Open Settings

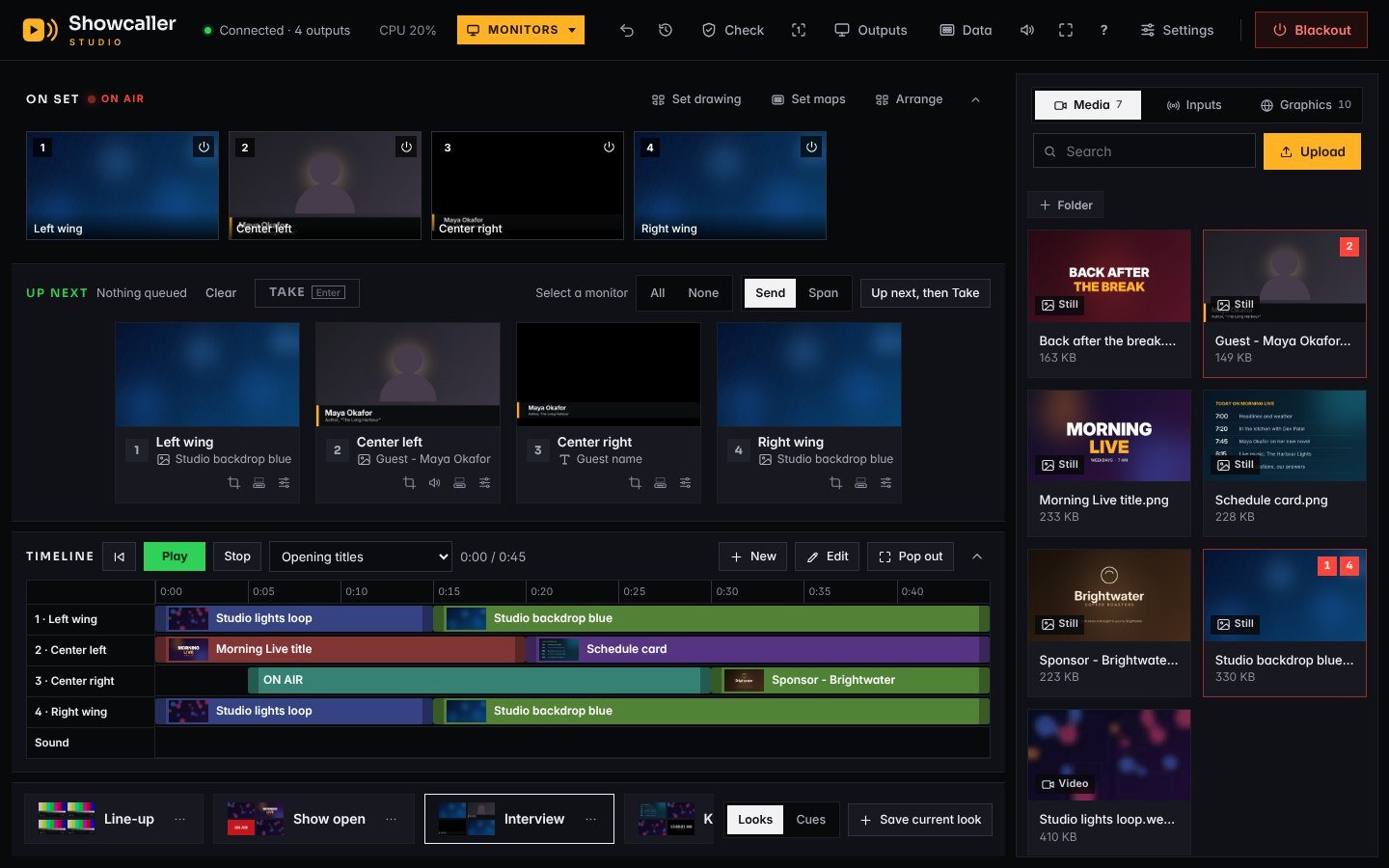pos(1177,30)
